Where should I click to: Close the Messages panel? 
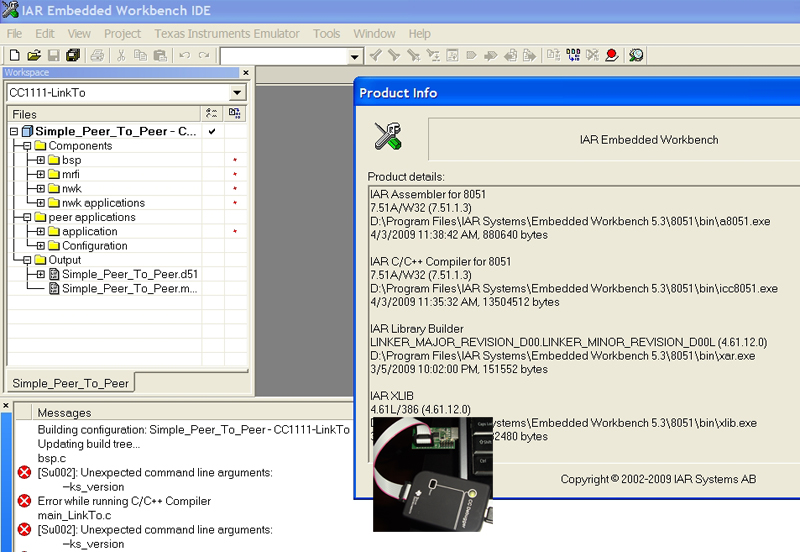(x=6, y=406)
